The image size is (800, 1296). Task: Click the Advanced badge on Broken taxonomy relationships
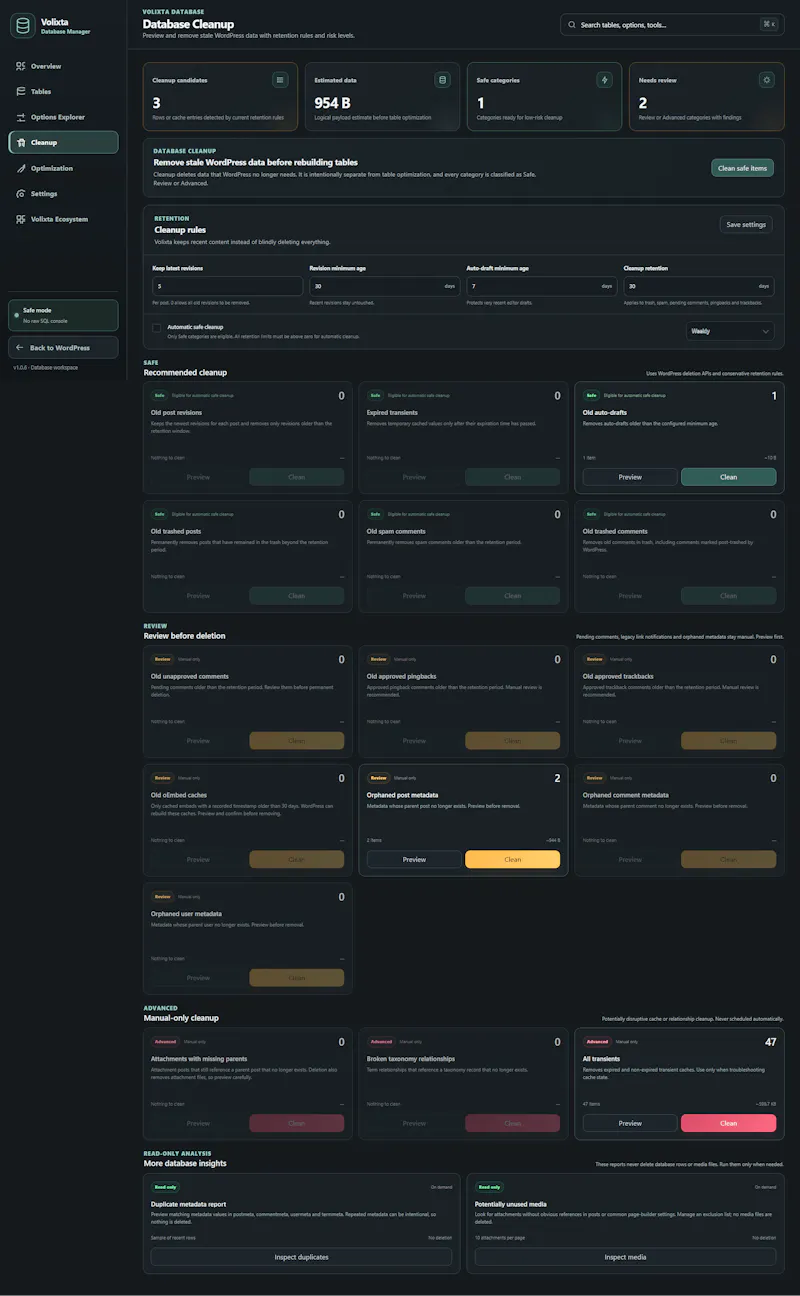tap(381, 1041)
